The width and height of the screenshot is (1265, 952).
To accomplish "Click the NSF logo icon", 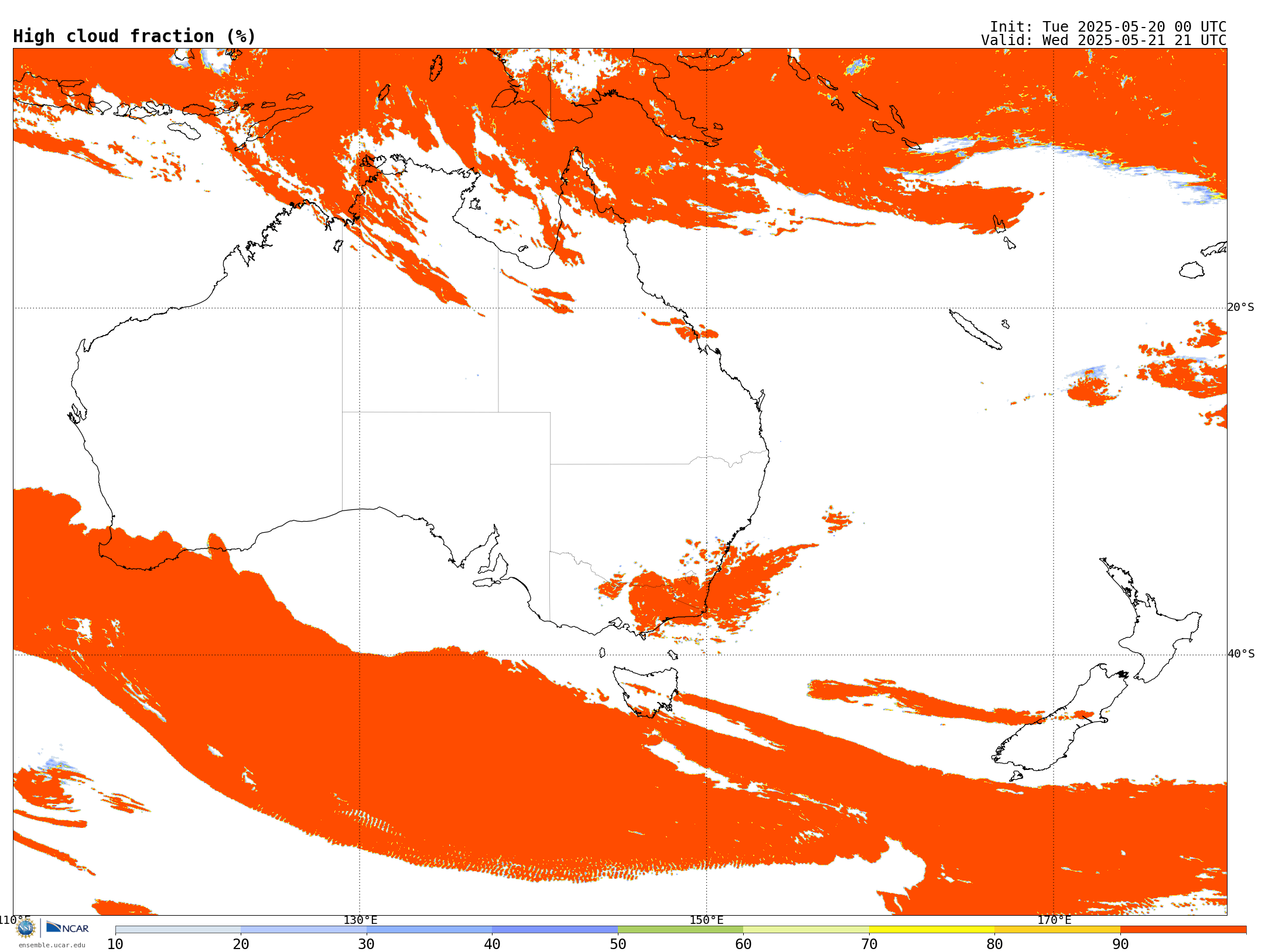I will pyautogui.click(x=26, y=927).
